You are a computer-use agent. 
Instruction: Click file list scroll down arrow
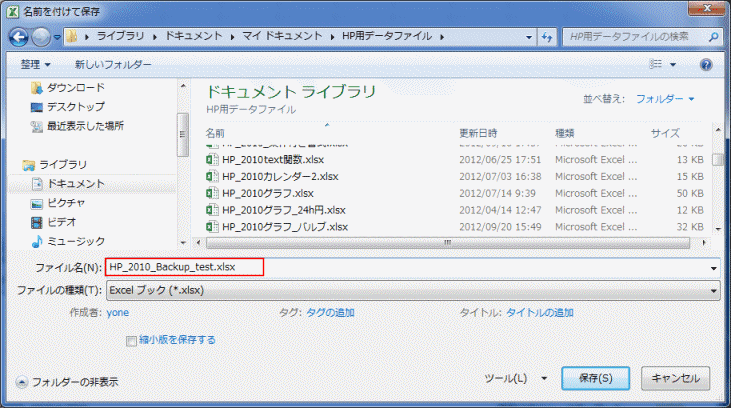point(718,229)
